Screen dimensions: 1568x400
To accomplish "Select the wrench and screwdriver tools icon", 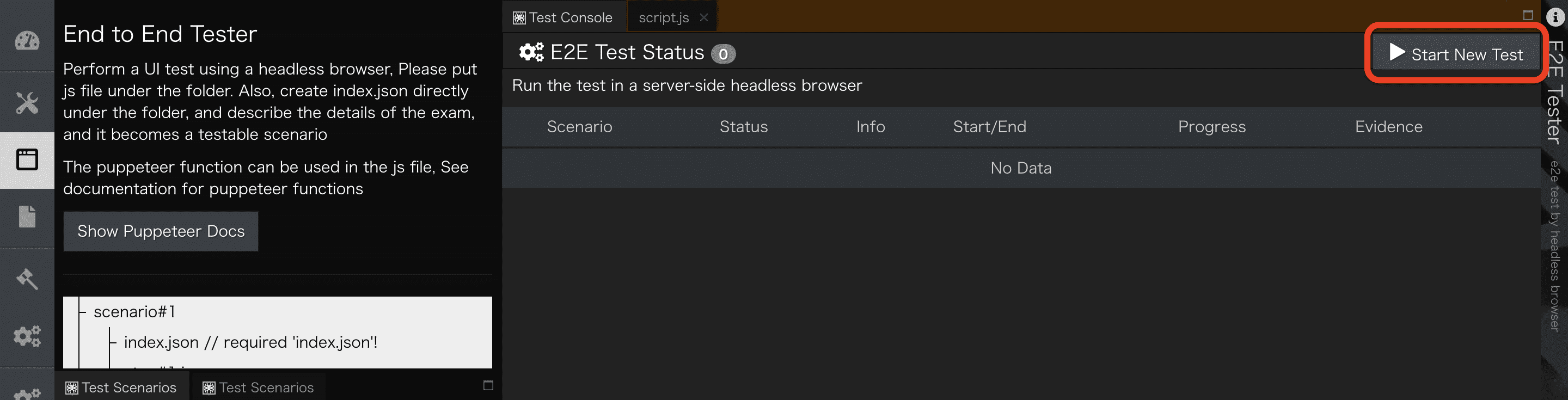I will [27, 102].
